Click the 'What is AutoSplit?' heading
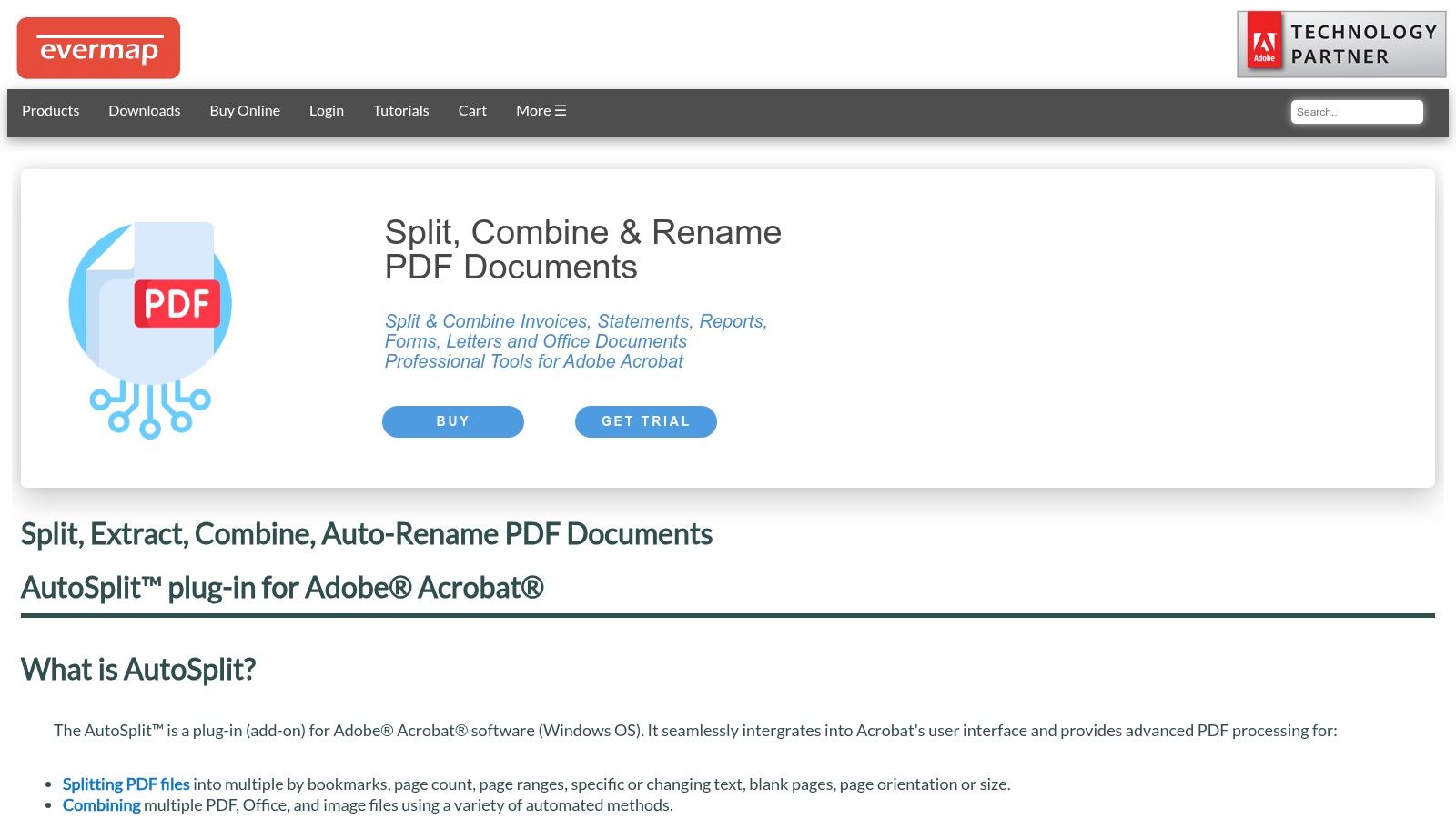Image resolution: width=1456 pixels, height=819 pixels. (138, 670)
